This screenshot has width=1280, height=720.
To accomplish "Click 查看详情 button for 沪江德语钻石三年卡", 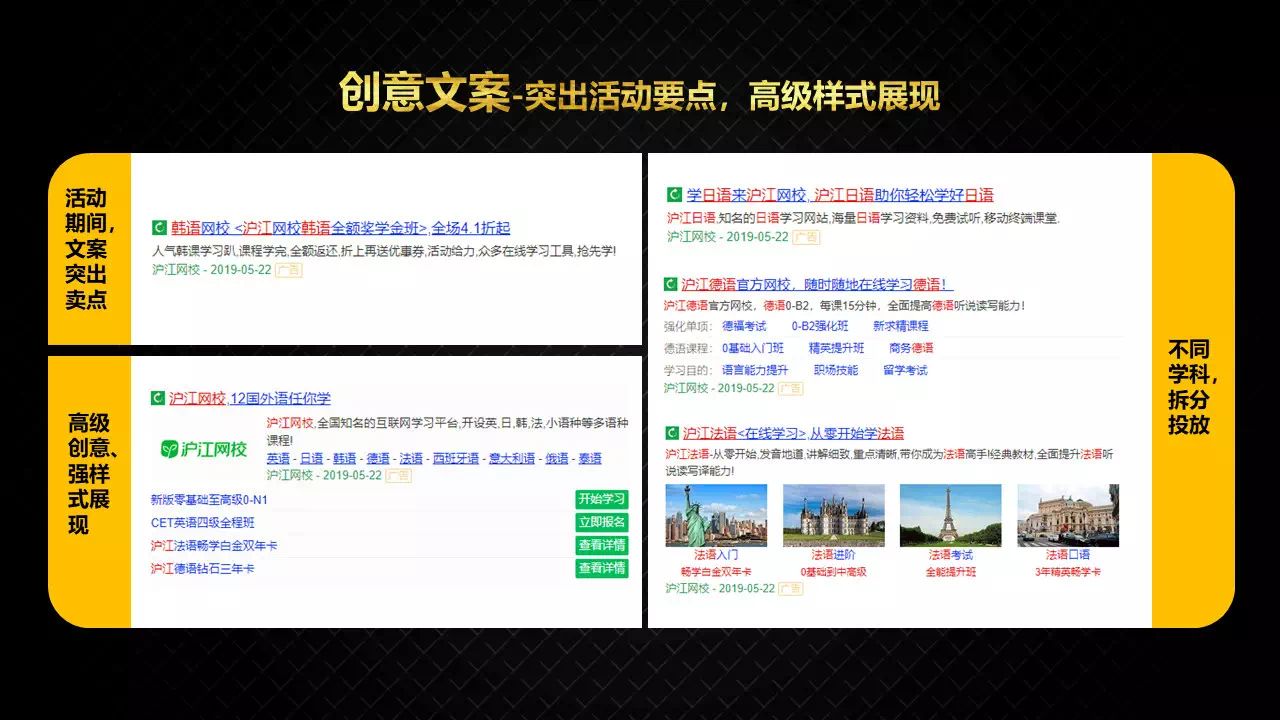I will 602,568.
